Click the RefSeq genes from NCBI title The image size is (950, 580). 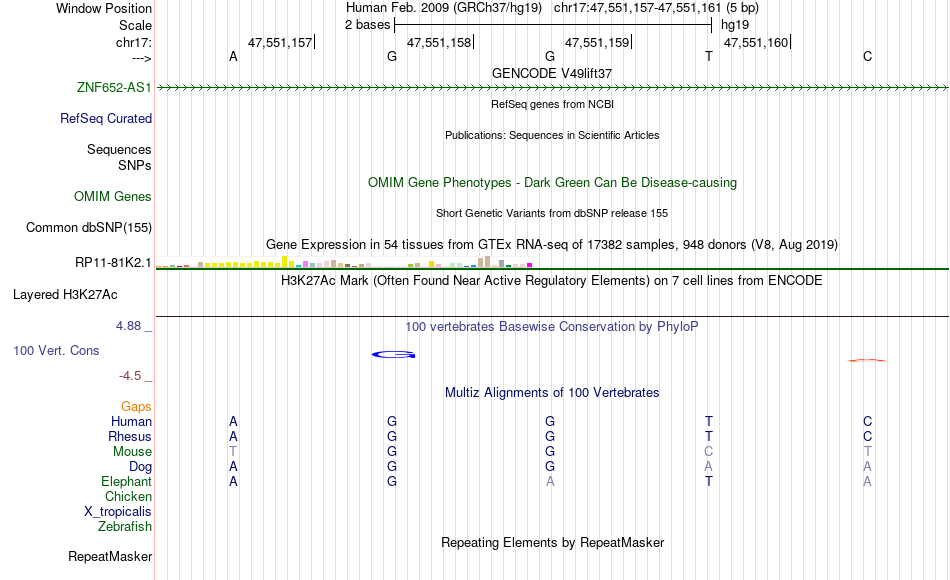coord(553,104)
